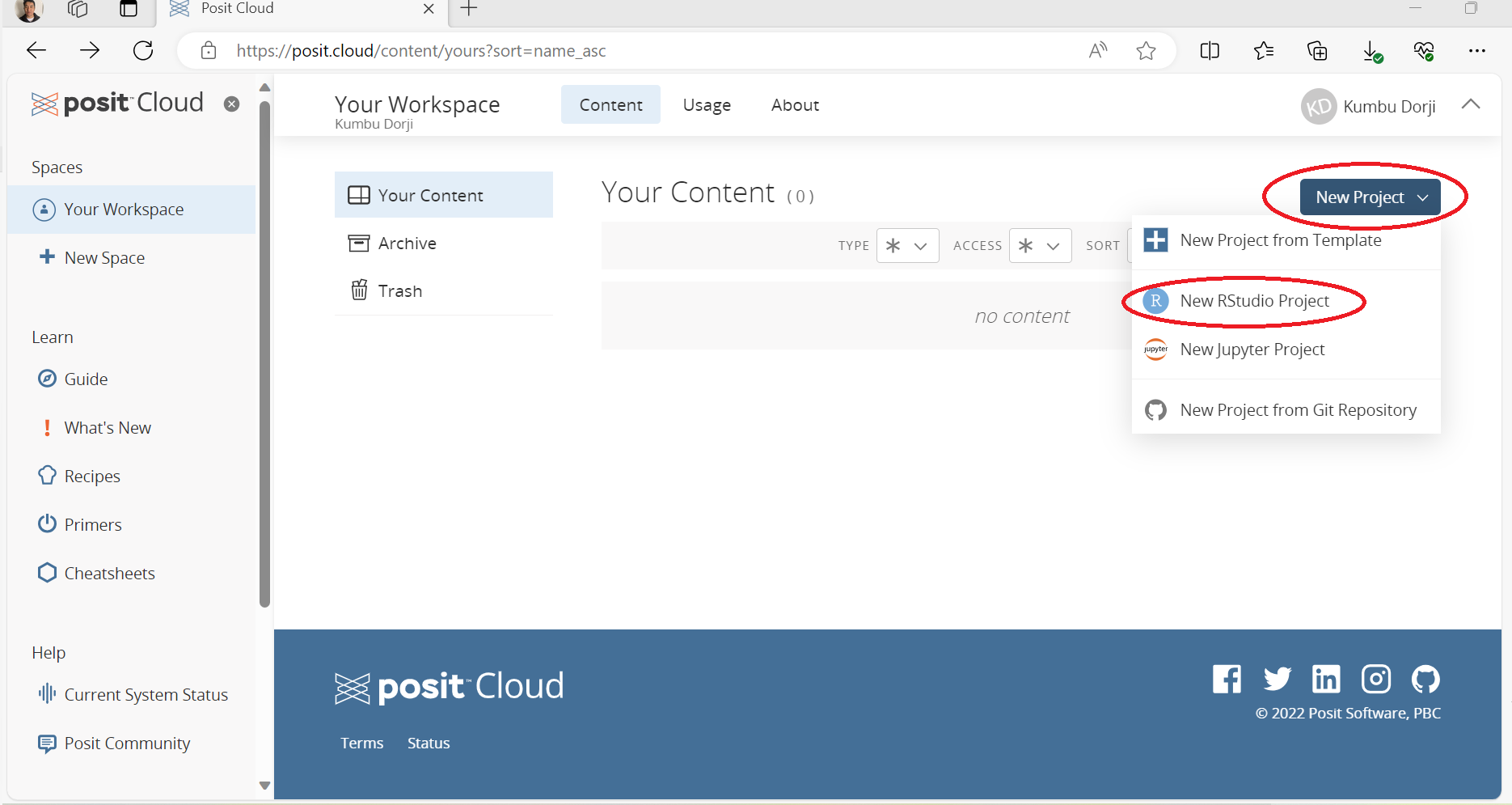Image resolution: width=1512 pixels, height=805 pixels.
Task: Expand the ACCESS filter dropdown
Action: (1040, 246)
